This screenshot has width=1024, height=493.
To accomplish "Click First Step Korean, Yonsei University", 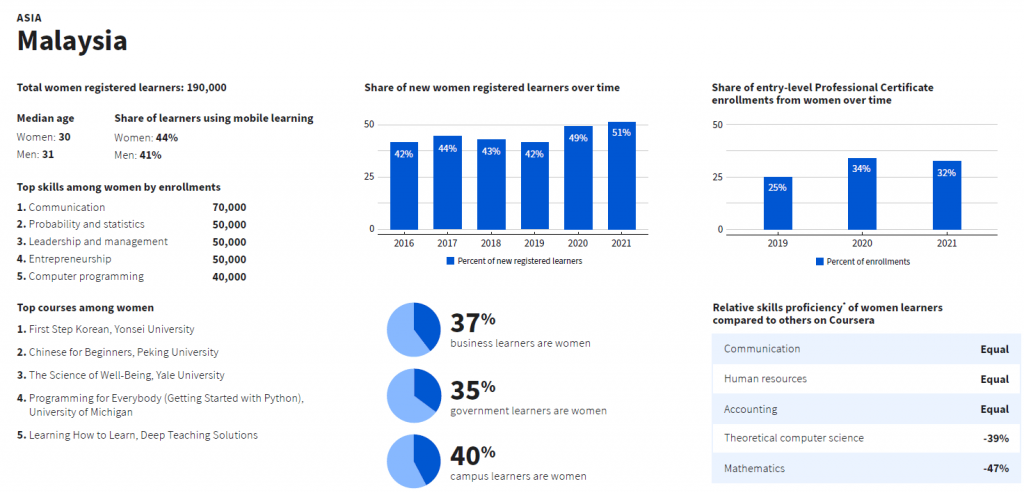I will (x=106, y=330).
